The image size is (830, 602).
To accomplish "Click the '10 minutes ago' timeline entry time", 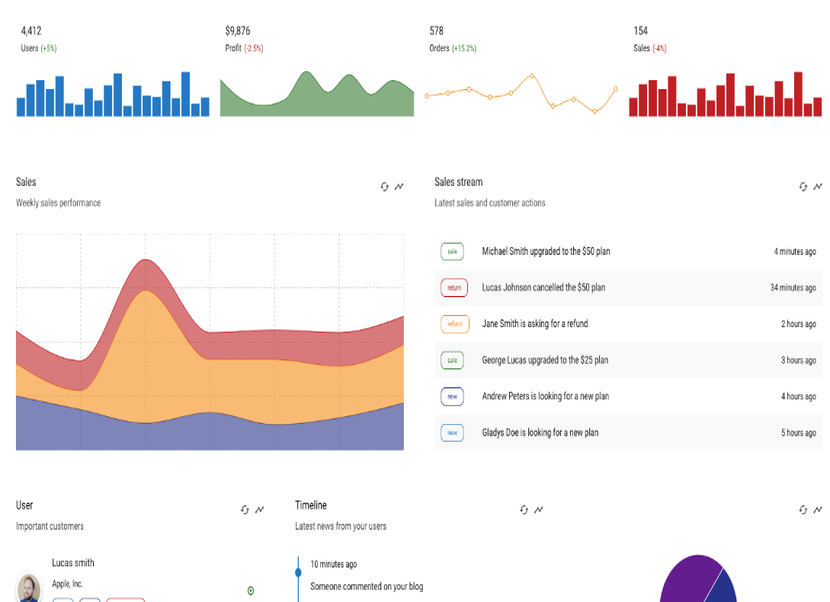I will click(333, 564).
